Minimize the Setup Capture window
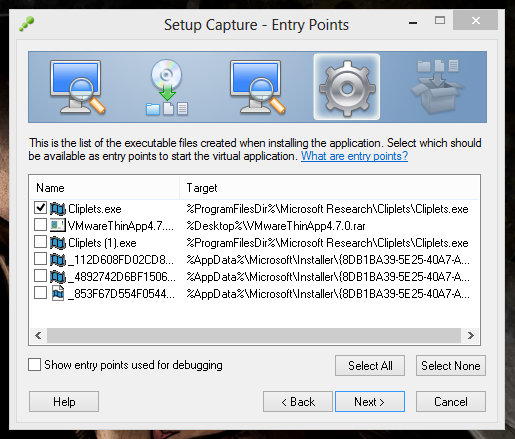Screen dimensions: 515x439 (413, 22)
